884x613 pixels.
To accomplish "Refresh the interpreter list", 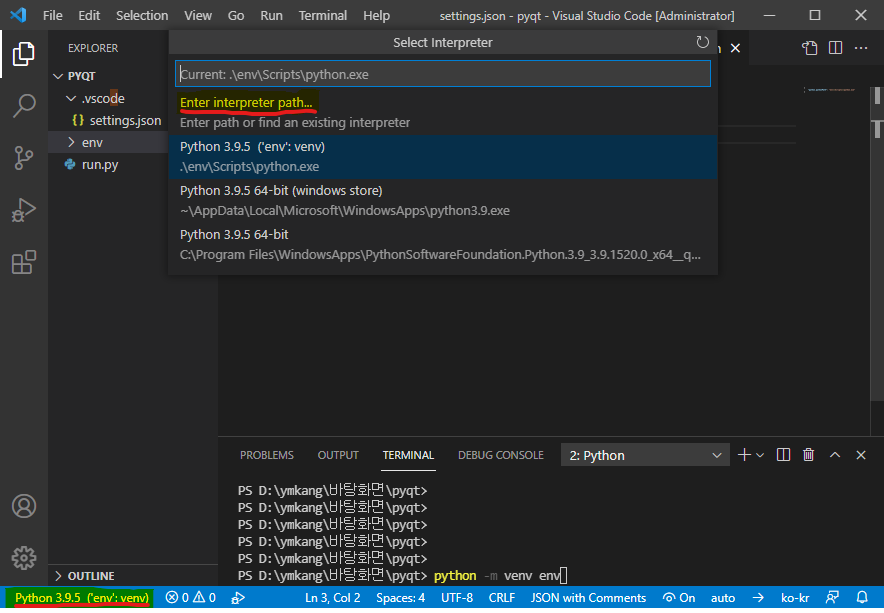I will (x=702, y=42).
